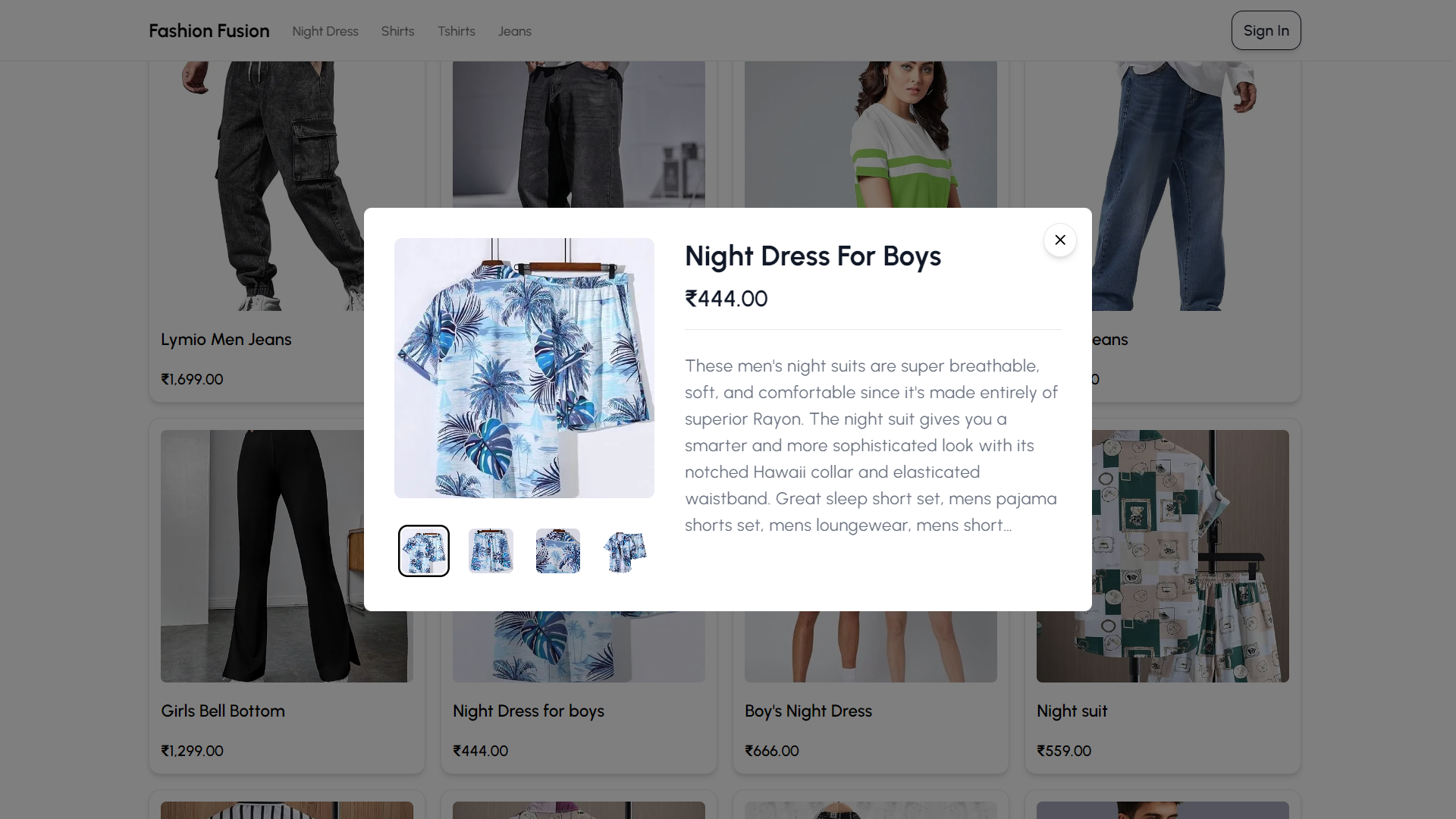Select the Fashion Fusion home logo
This screenshot has width=1456, height=819.
point(209,30)
